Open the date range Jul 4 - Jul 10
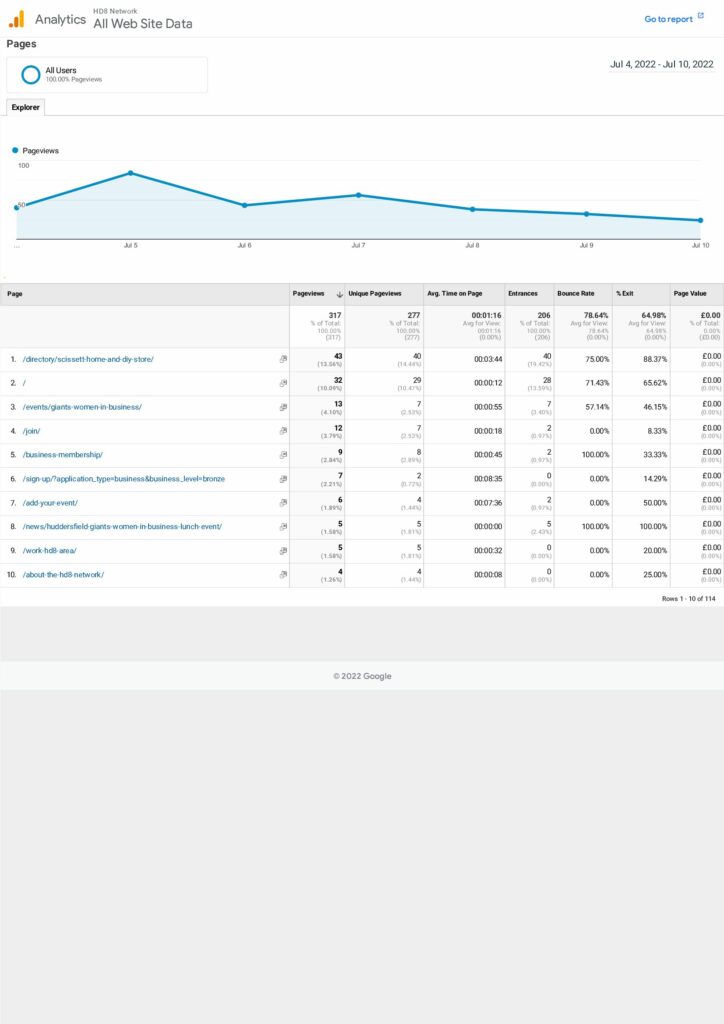 tap(661, 64)
